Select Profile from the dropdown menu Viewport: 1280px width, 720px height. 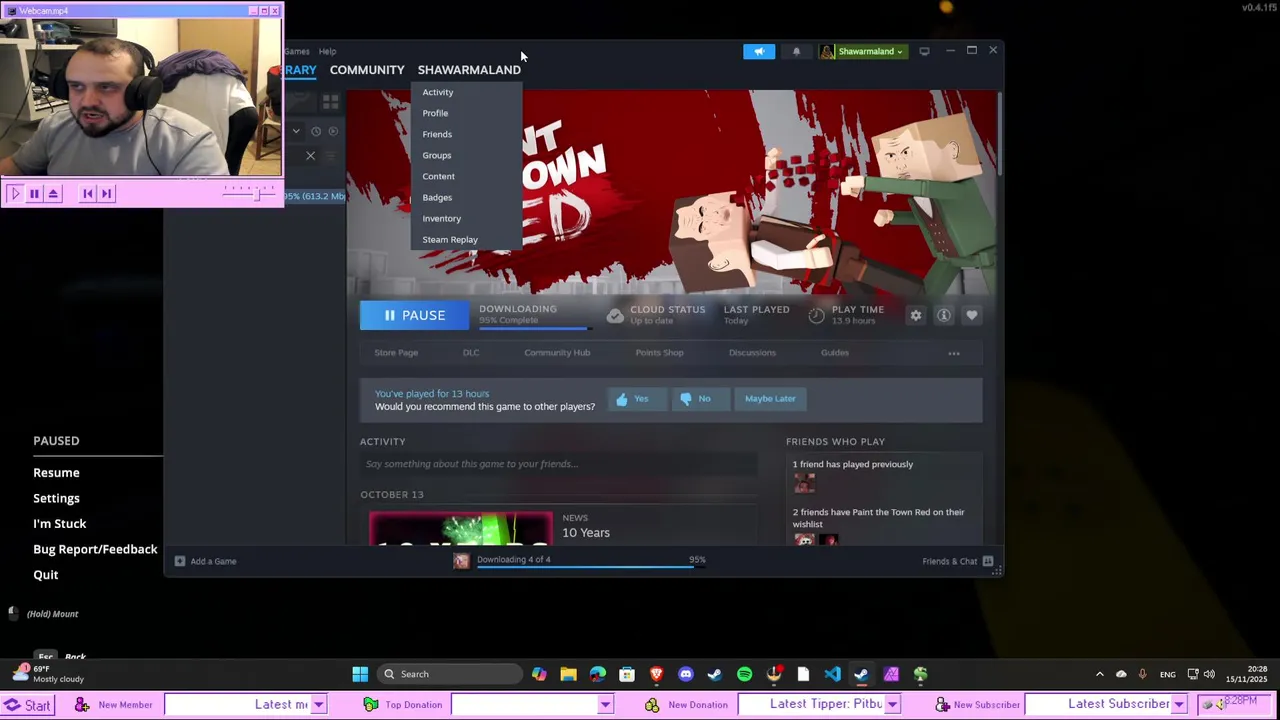click(x=435, y=113)
